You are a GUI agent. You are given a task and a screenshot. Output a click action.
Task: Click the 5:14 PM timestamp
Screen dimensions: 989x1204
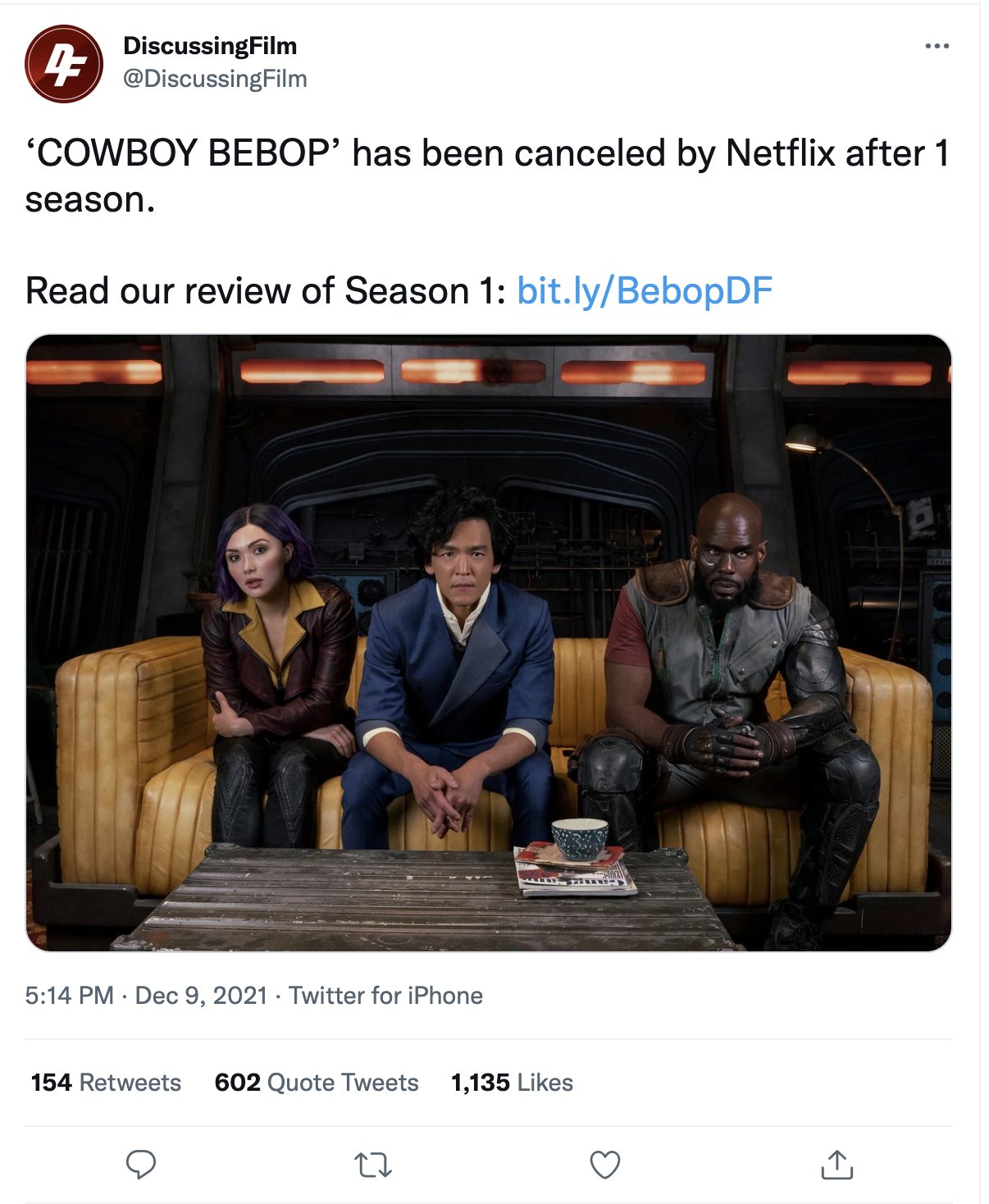70,996
